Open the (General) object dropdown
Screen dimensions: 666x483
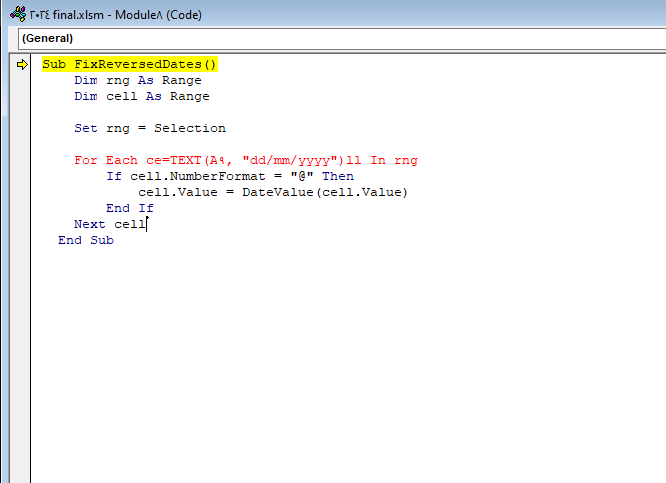click(342, 39)
